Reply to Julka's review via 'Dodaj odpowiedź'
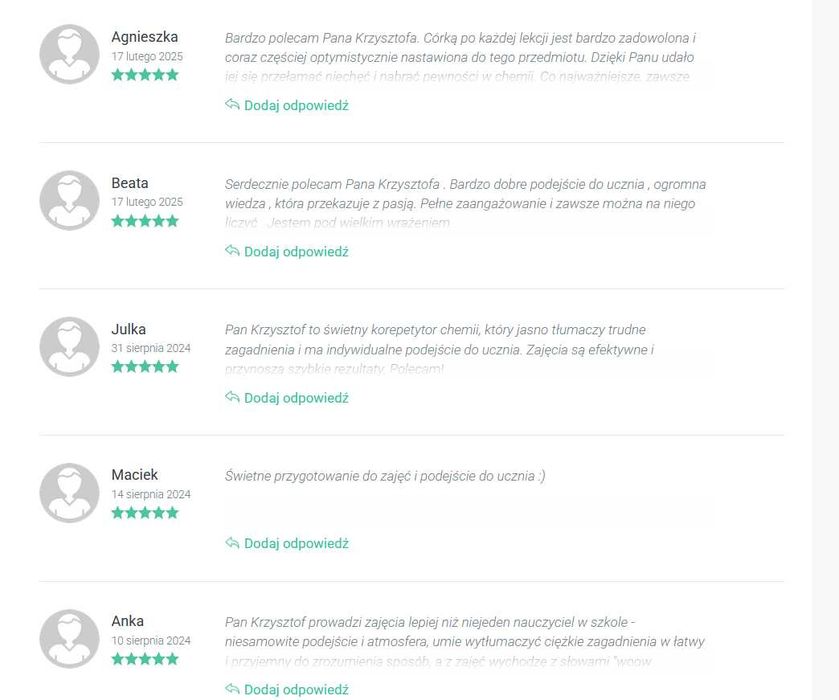 coord(296,397)
